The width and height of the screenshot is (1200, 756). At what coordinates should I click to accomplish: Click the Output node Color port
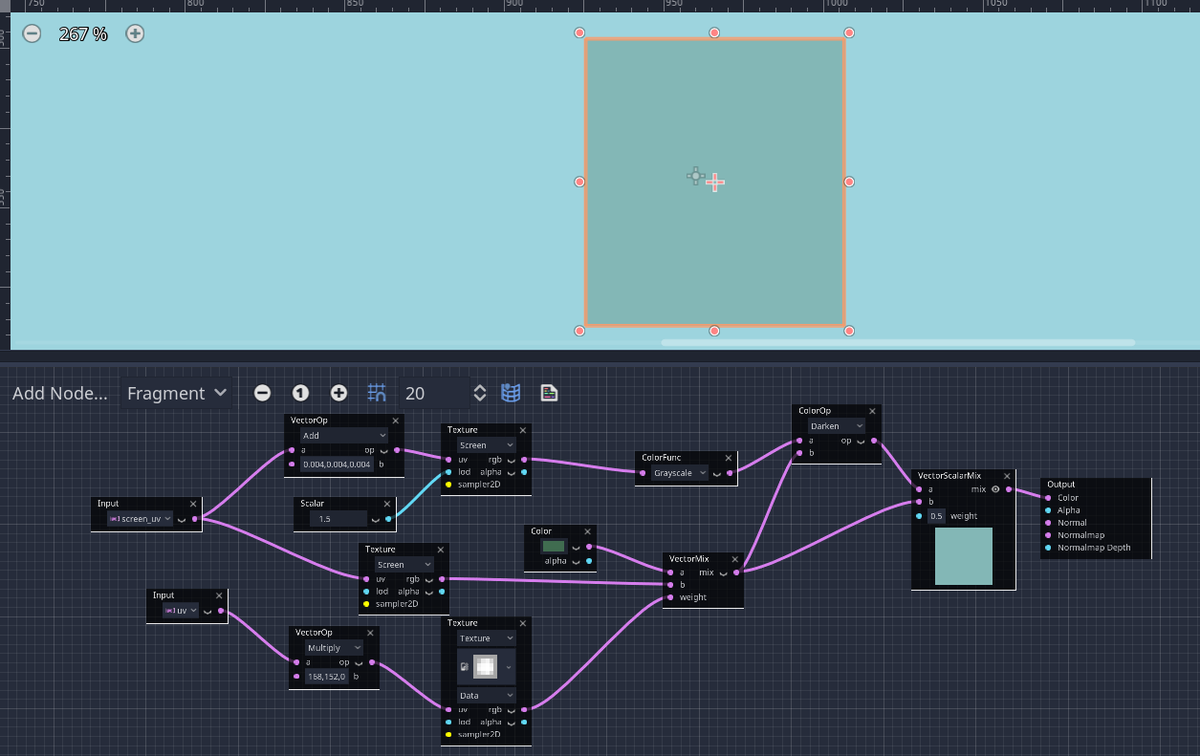(x=1048, y=497)
